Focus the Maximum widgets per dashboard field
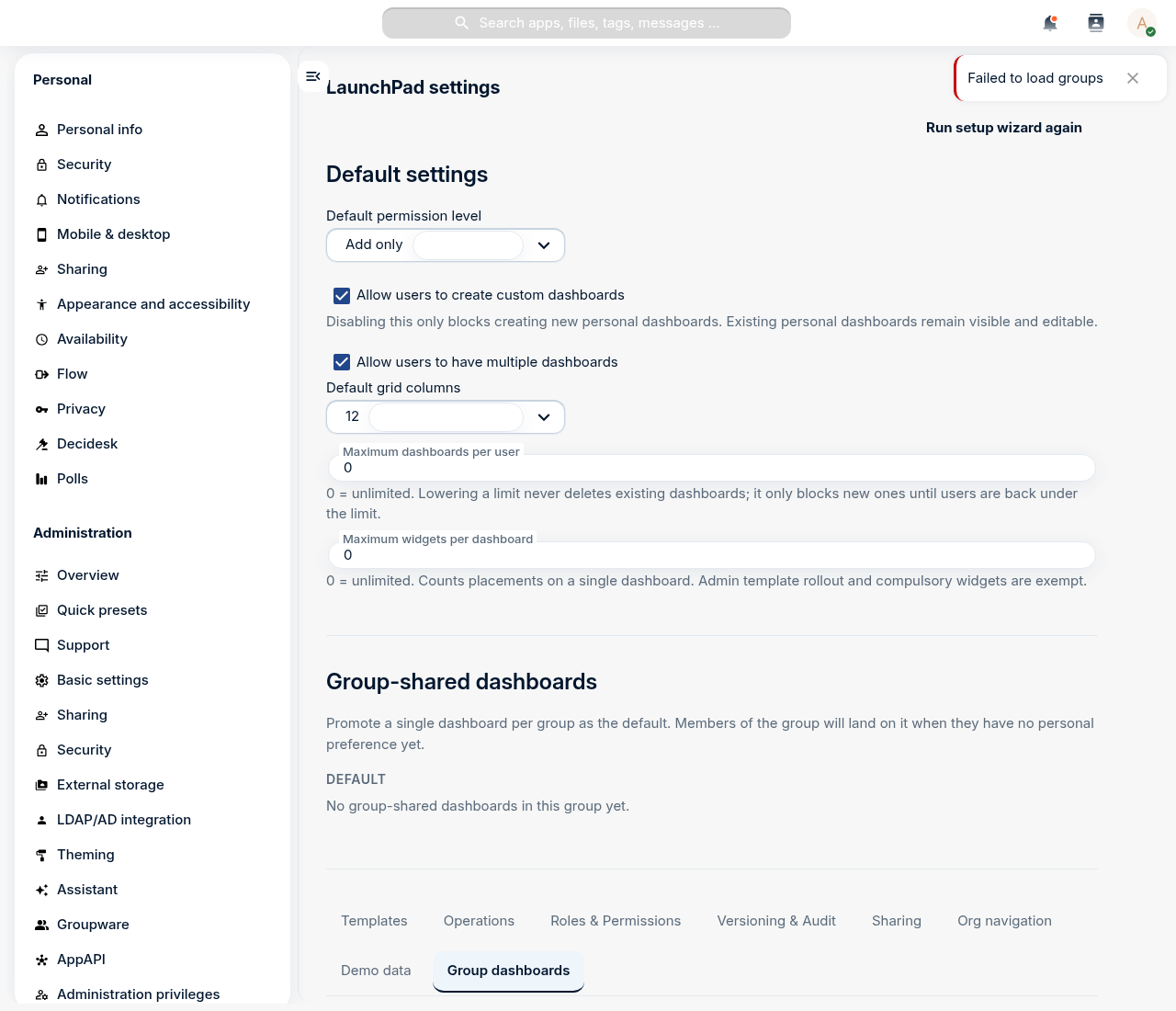 pyautogui.click(x=712, y=555)
